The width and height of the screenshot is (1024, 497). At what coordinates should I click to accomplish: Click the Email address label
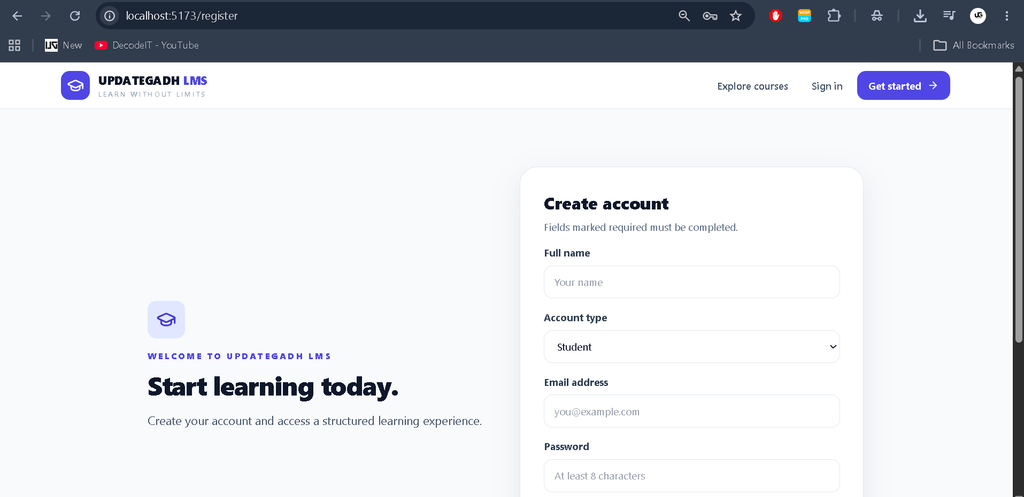[576, 382]
